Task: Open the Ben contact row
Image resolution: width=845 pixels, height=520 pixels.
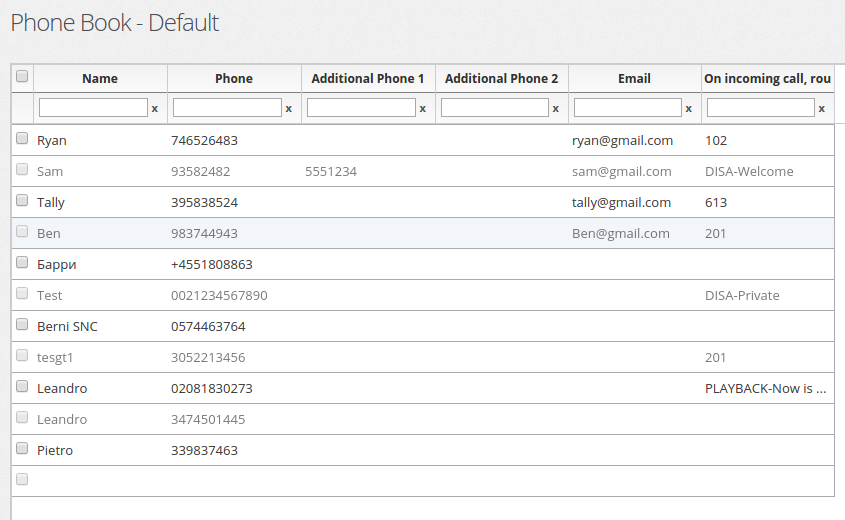Action: tap(49, 233)
